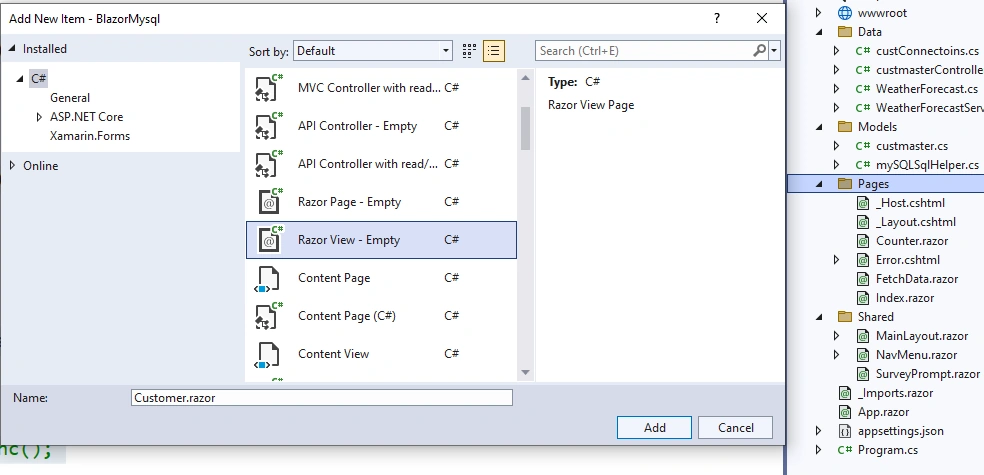984x475 pixels.
Task: Click the help question mark icon
Action: click(717, 18)
